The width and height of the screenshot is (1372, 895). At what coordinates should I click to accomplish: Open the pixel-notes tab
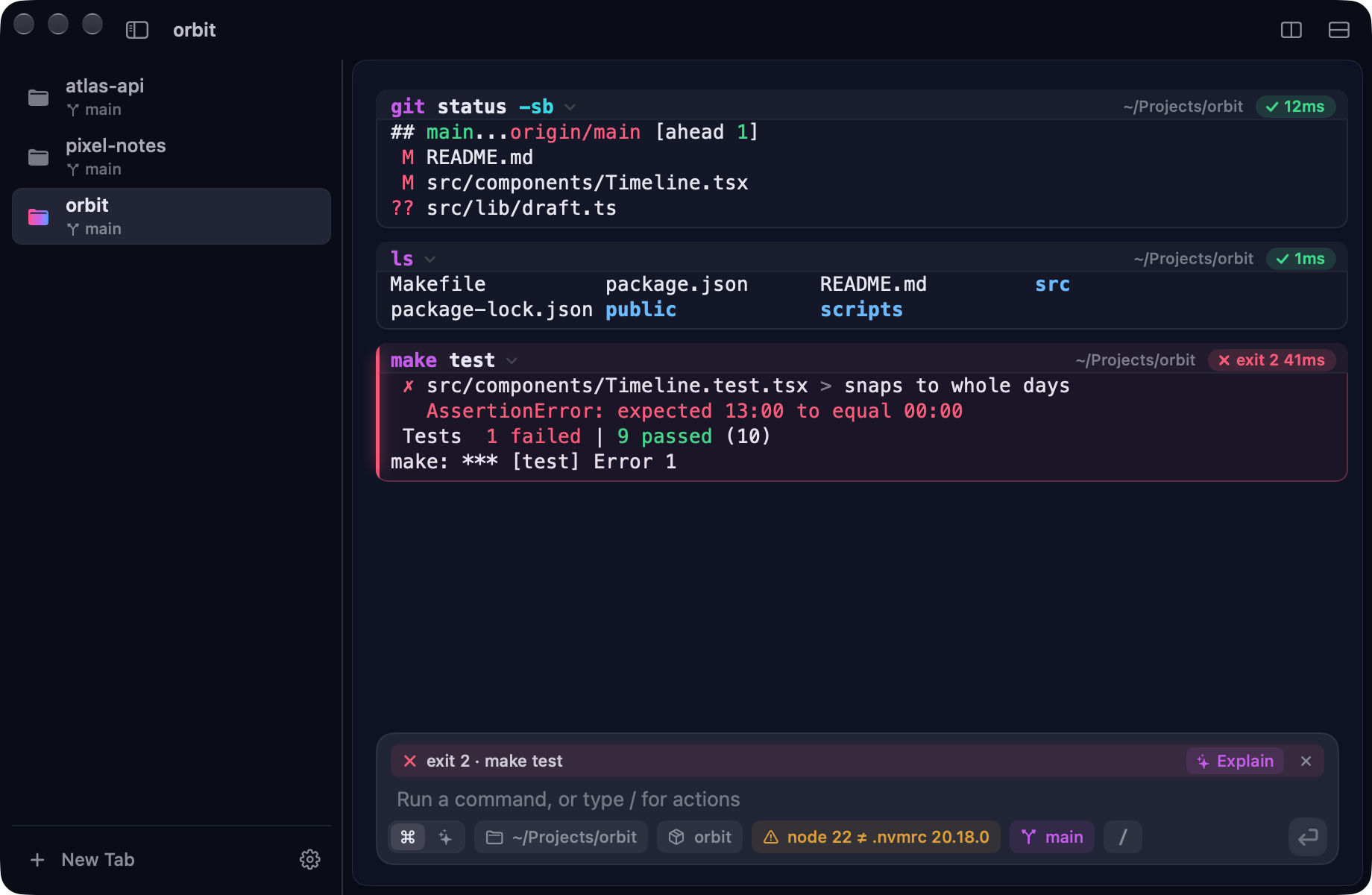tap(171, 157)
